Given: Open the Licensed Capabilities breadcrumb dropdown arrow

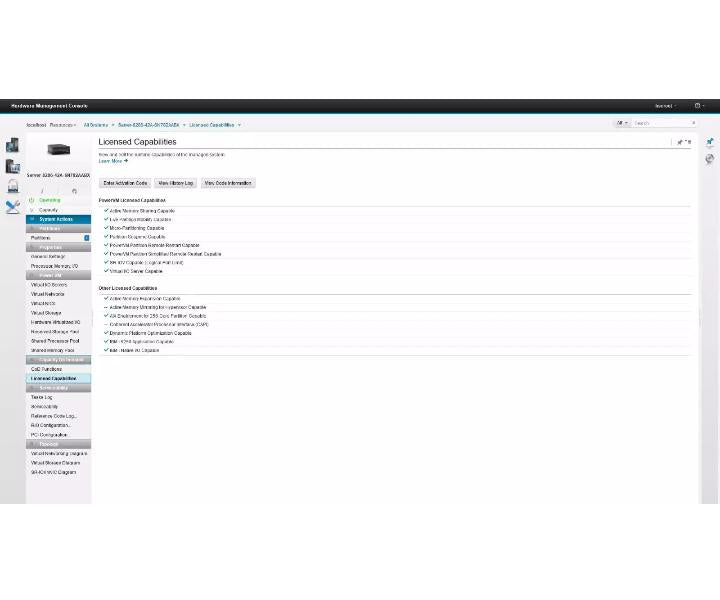Looking at the screenshot, I should (x=239, y=125).
